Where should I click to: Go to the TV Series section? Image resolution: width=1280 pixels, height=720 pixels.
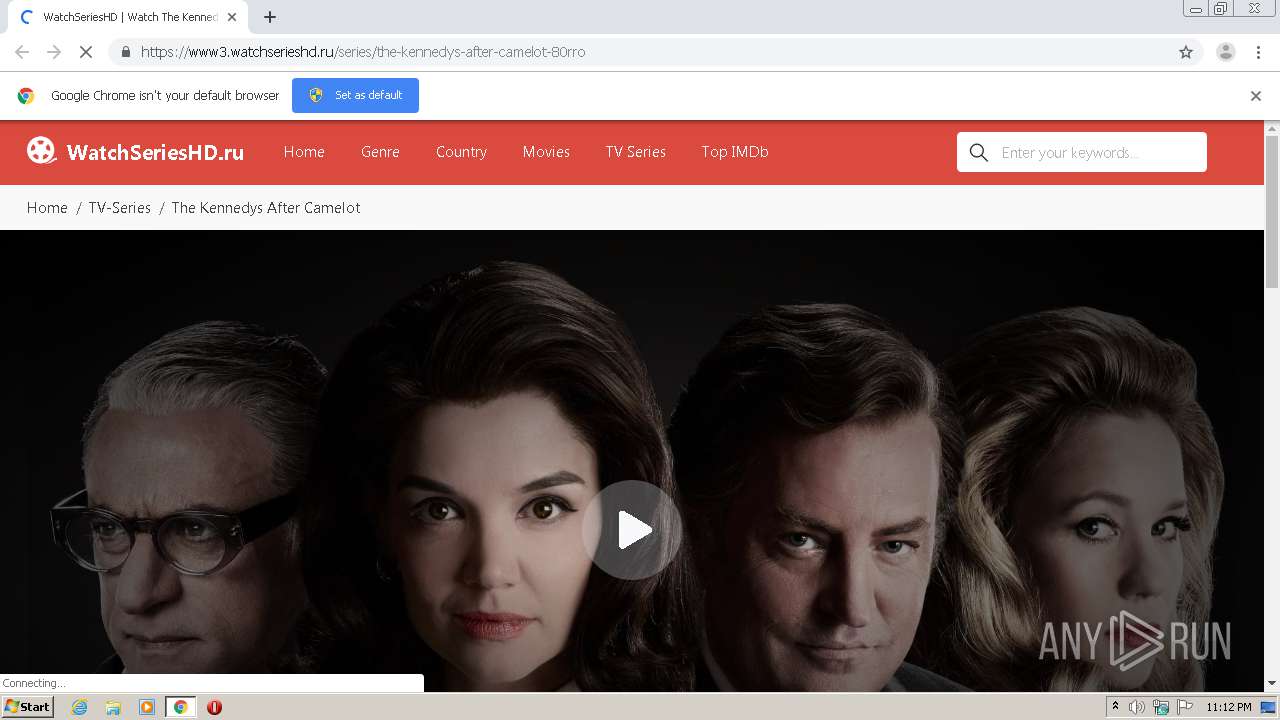635,152
